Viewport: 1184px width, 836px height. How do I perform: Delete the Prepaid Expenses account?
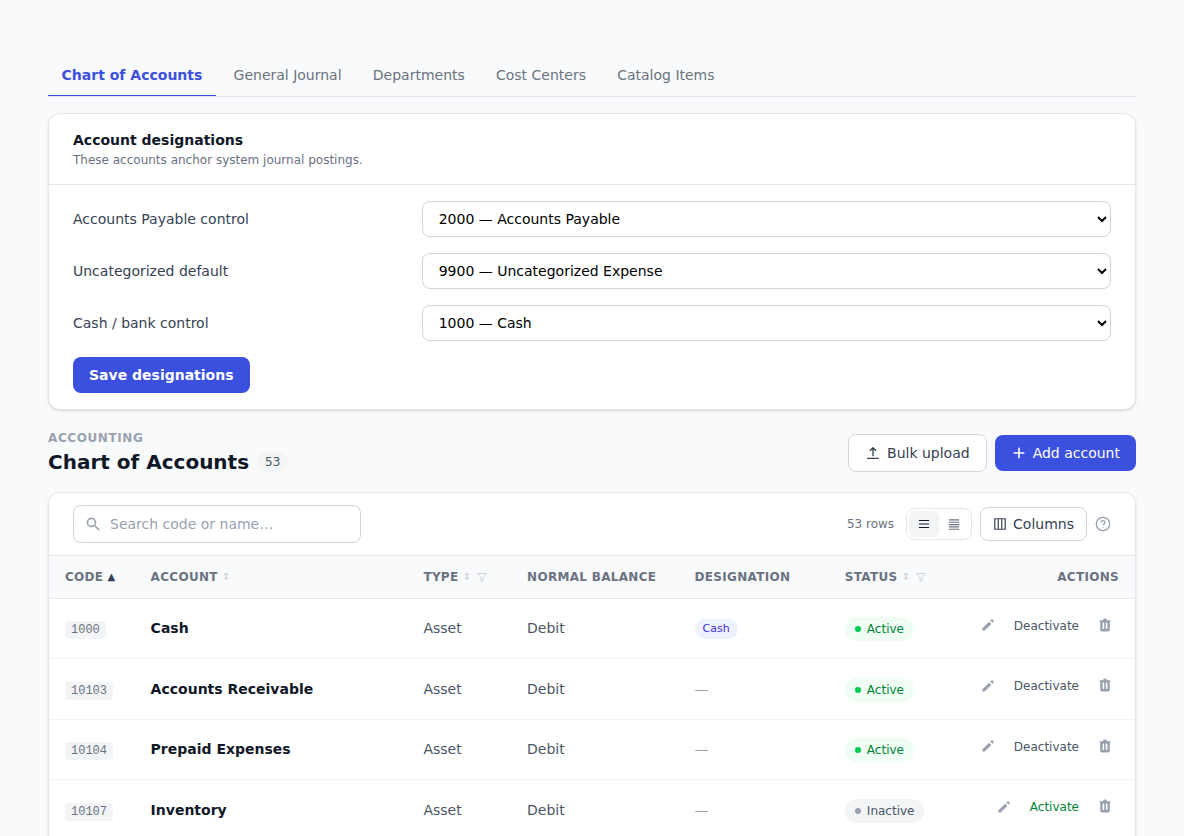tap(1105, 746)
